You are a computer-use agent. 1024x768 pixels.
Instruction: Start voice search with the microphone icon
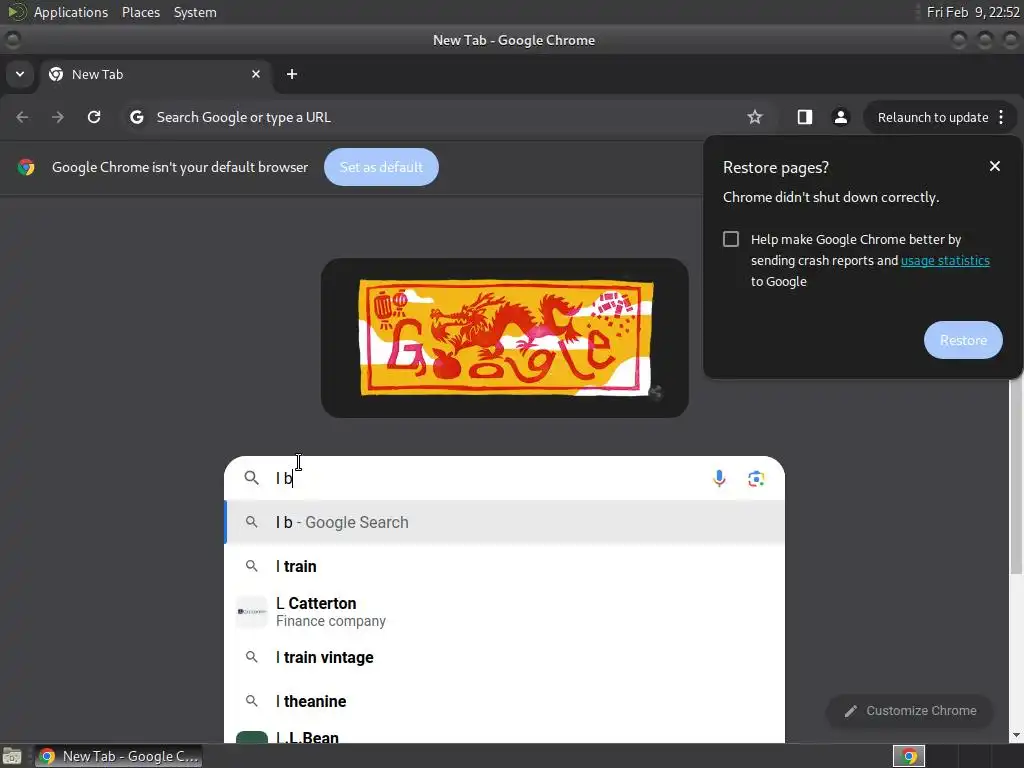point(719,479)
